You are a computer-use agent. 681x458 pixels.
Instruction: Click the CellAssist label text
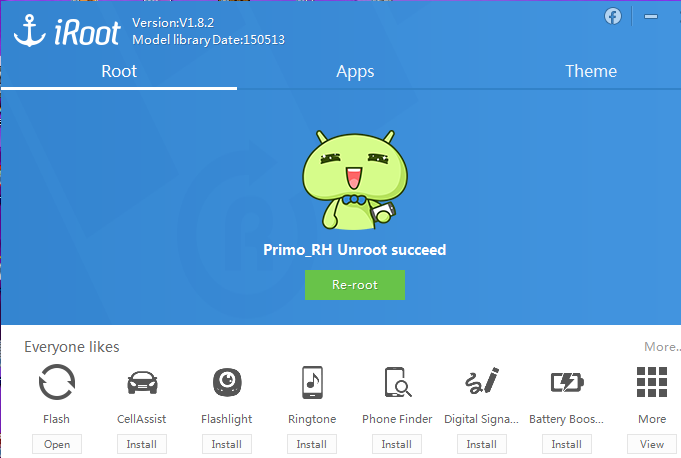pos(142,419)
